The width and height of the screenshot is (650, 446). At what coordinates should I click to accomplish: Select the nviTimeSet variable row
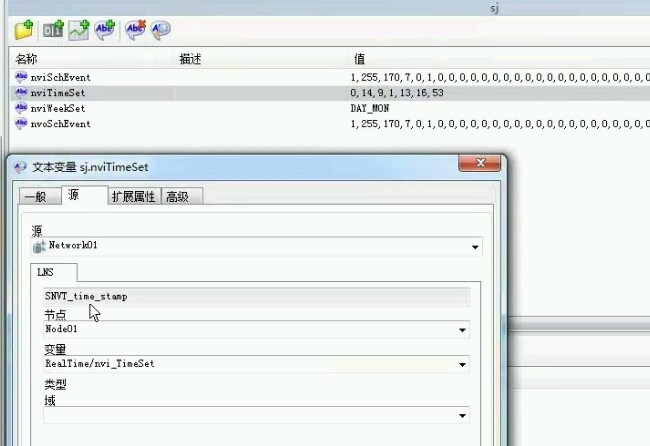point(329,93)
